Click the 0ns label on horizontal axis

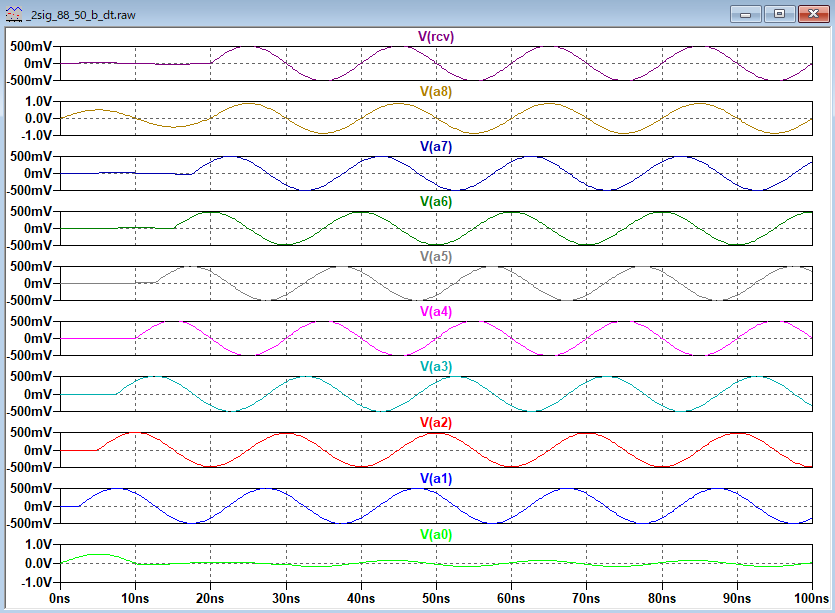coord(60,598)
